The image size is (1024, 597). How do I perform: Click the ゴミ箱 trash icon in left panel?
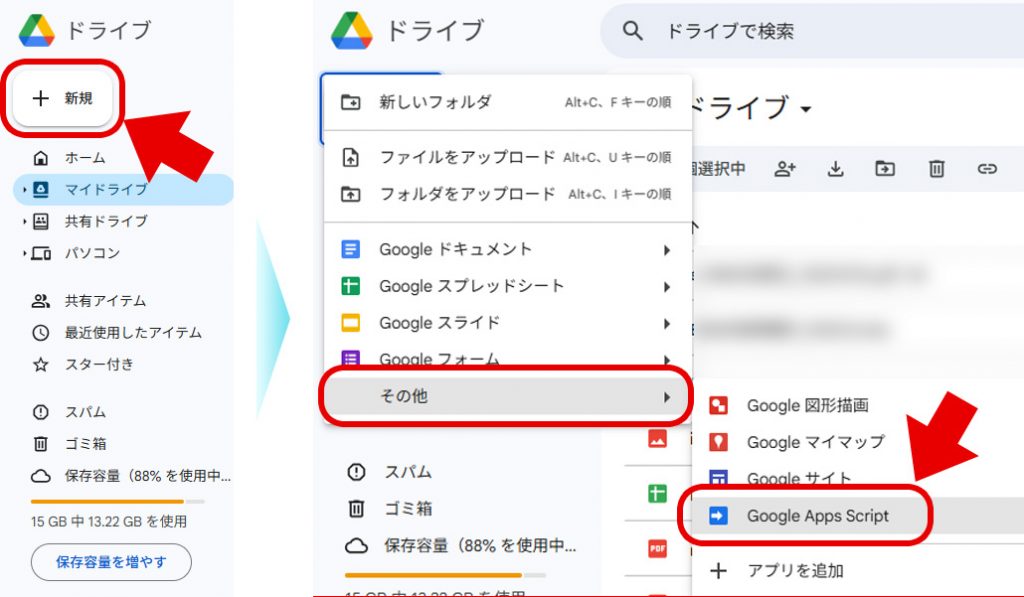pos(40,444)
